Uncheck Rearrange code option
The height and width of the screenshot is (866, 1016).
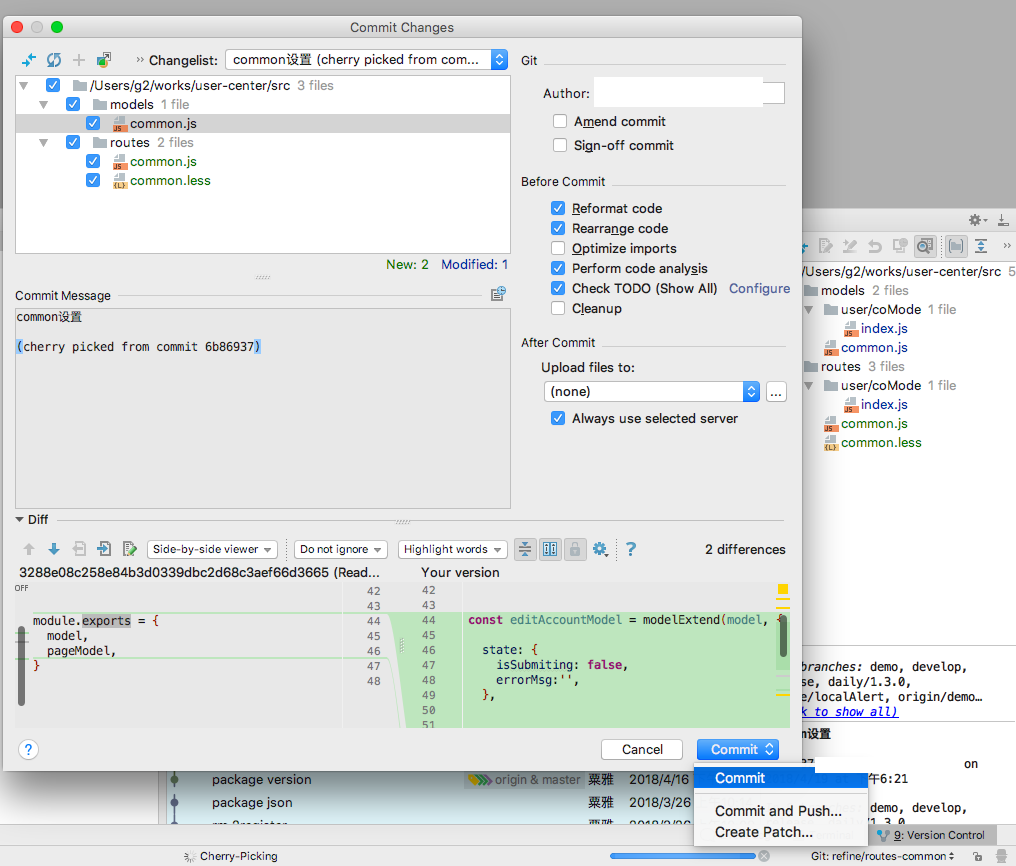tap(558, 228)
